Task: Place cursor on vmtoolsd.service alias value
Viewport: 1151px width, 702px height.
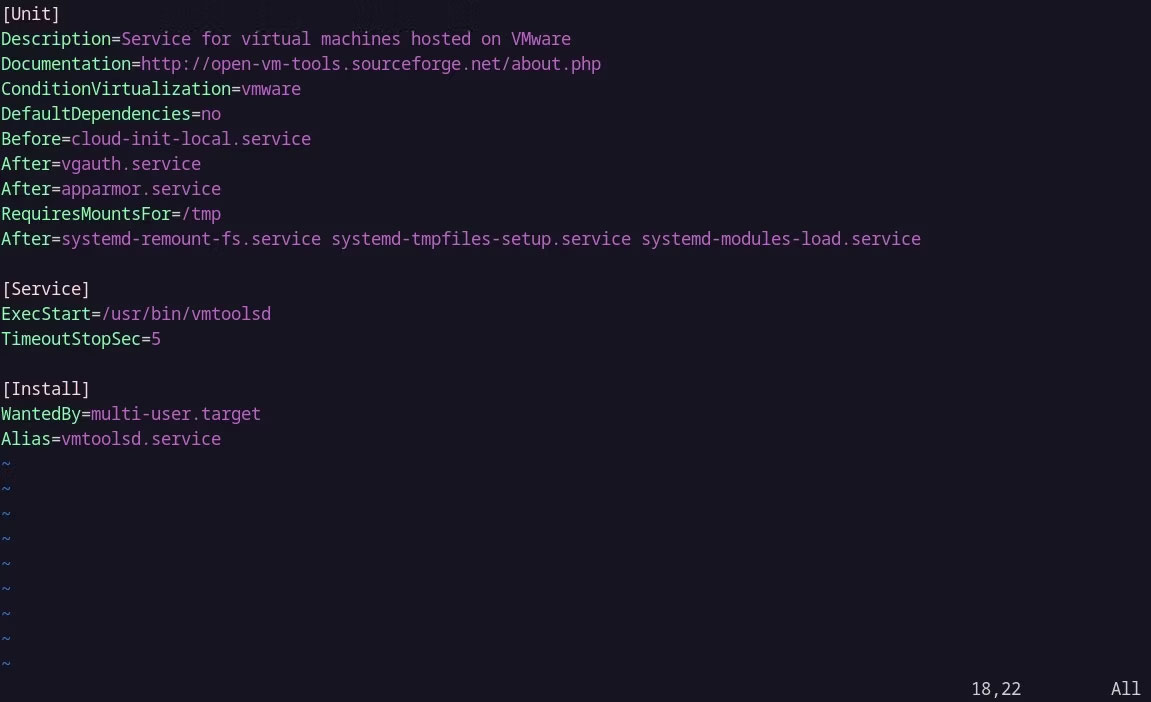Action: pyautogui.click(x=140, y=439)
